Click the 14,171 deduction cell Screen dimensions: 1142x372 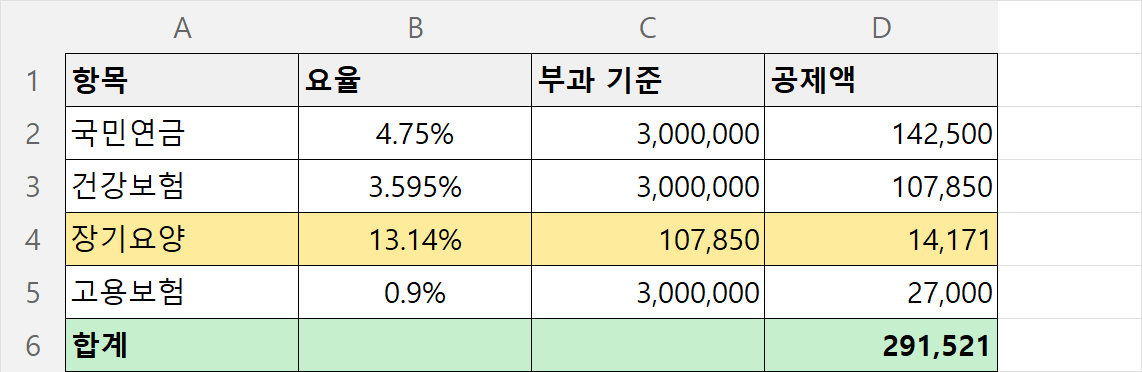(881, 240)
